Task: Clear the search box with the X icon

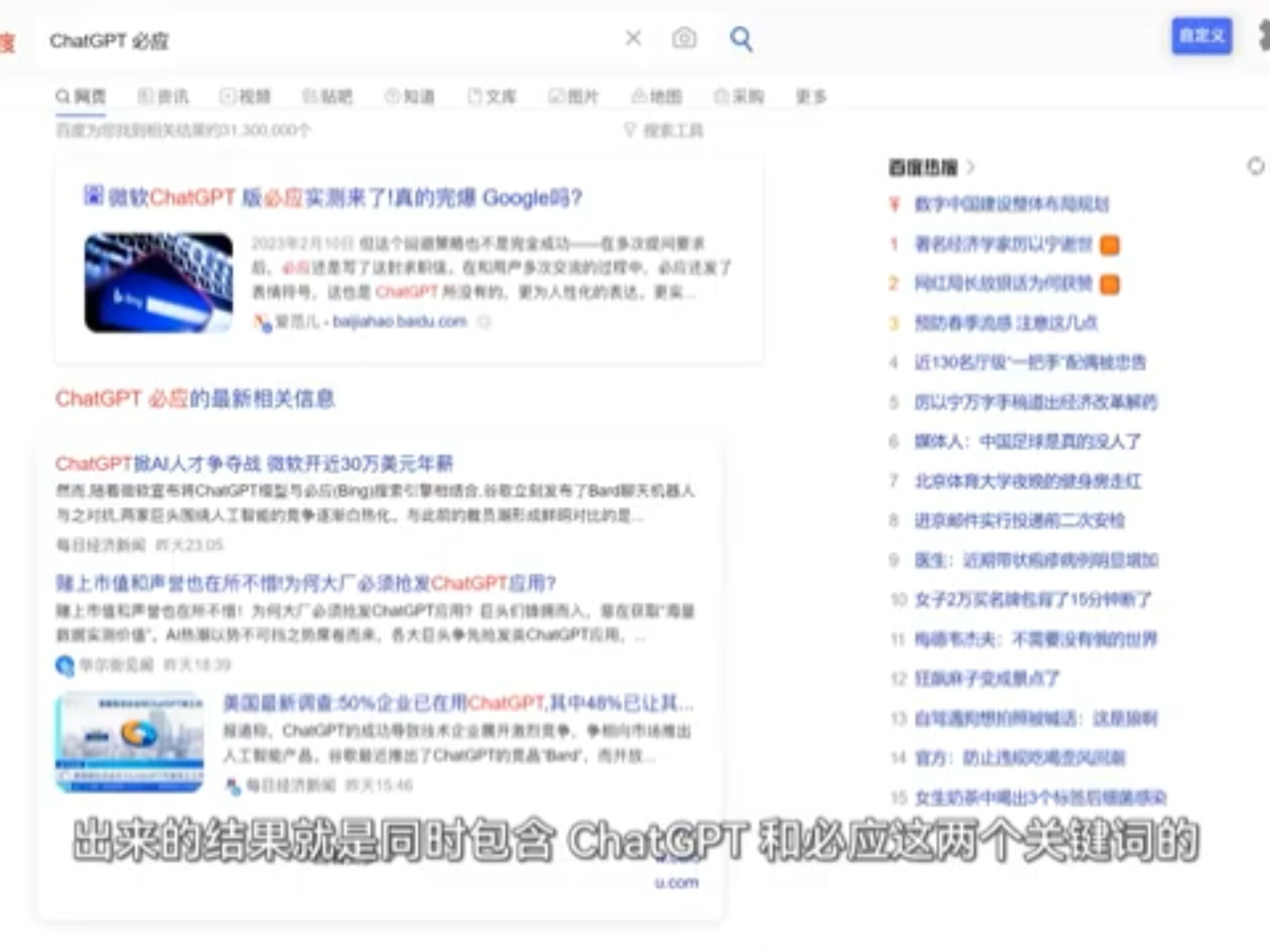Action: (633, 38)
